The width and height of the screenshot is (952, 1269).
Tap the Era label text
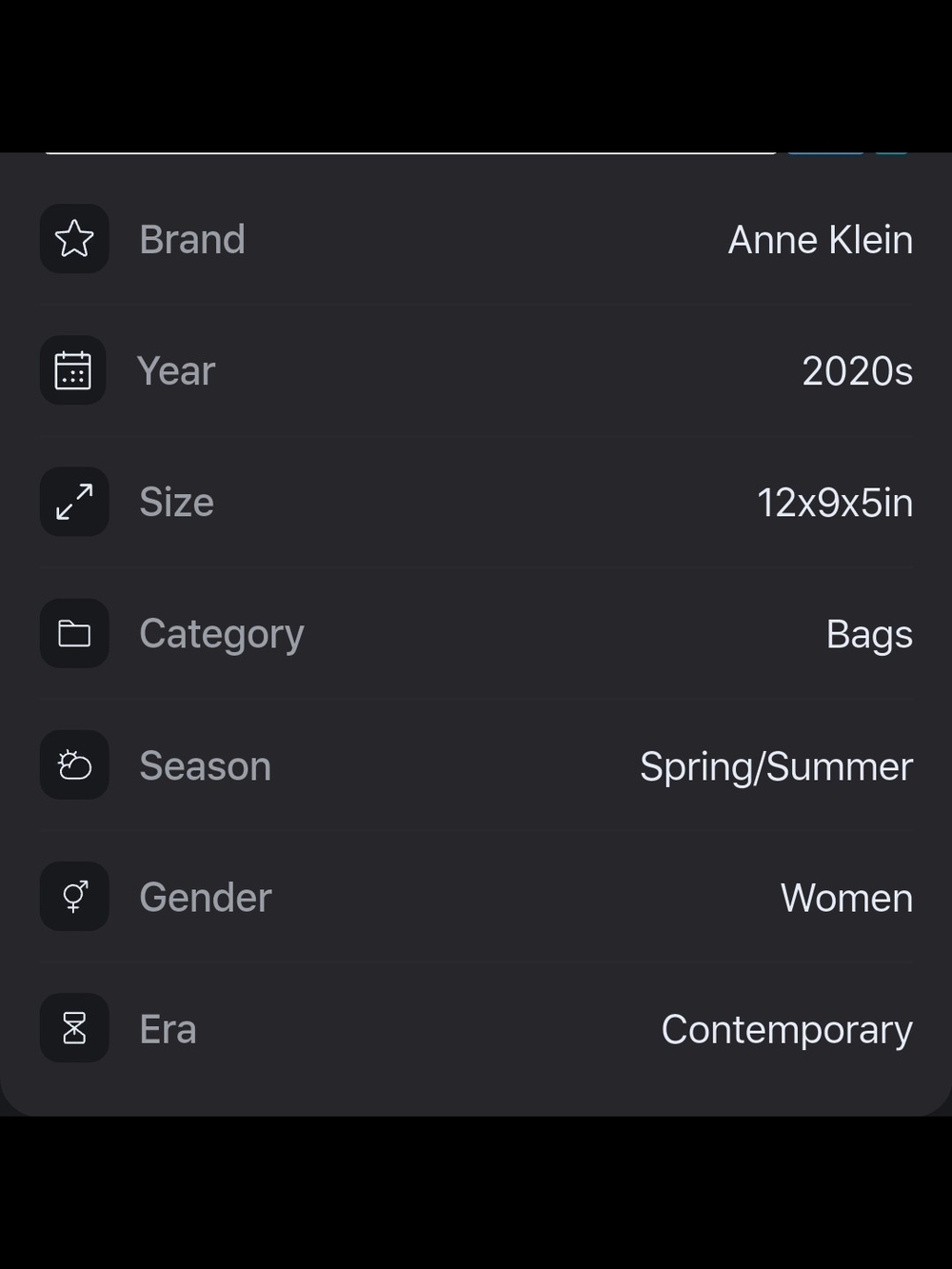(x=168, y=1029)
